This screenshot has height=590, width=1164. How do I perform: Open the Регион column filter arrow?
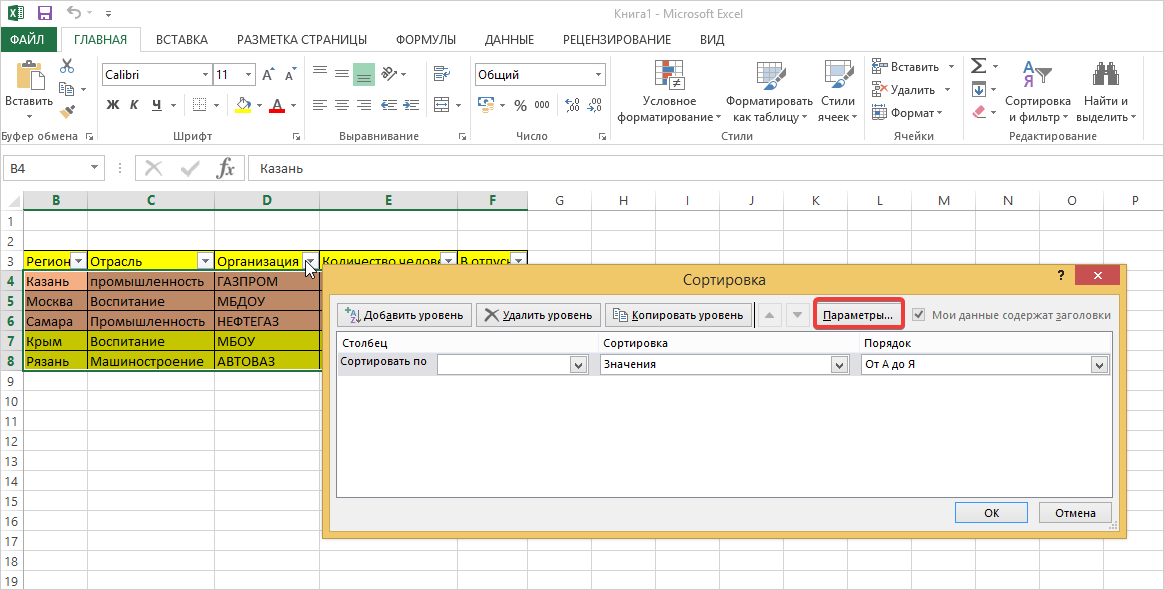78,261
